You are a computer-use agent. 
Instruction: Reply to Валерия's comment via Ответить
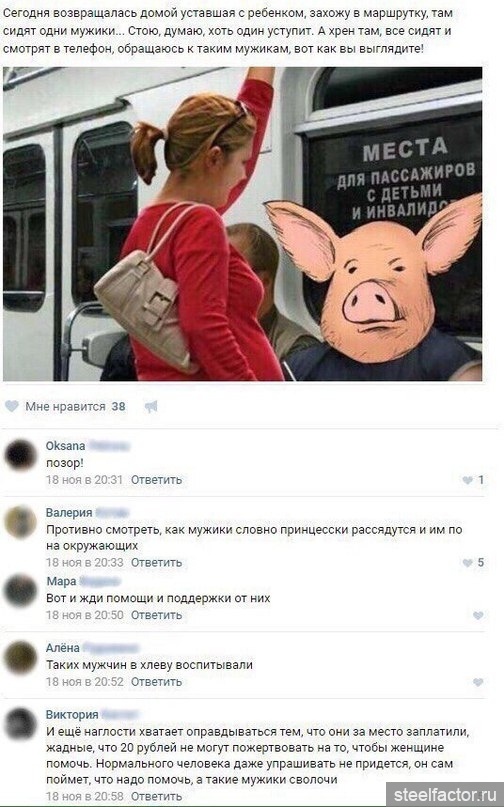point(157,563)
